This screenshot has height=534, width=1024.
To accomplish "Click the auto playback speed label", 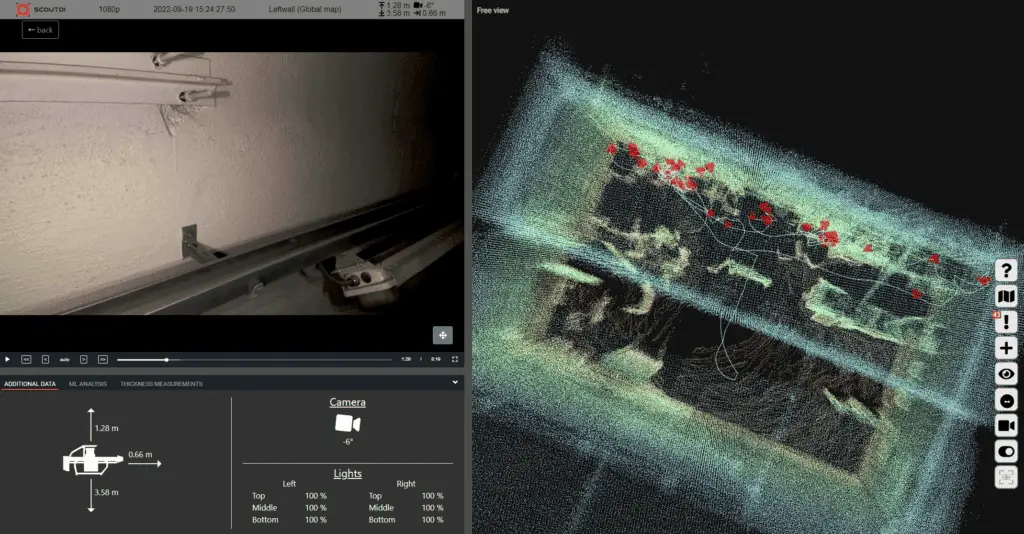I will tap(65, 360).
